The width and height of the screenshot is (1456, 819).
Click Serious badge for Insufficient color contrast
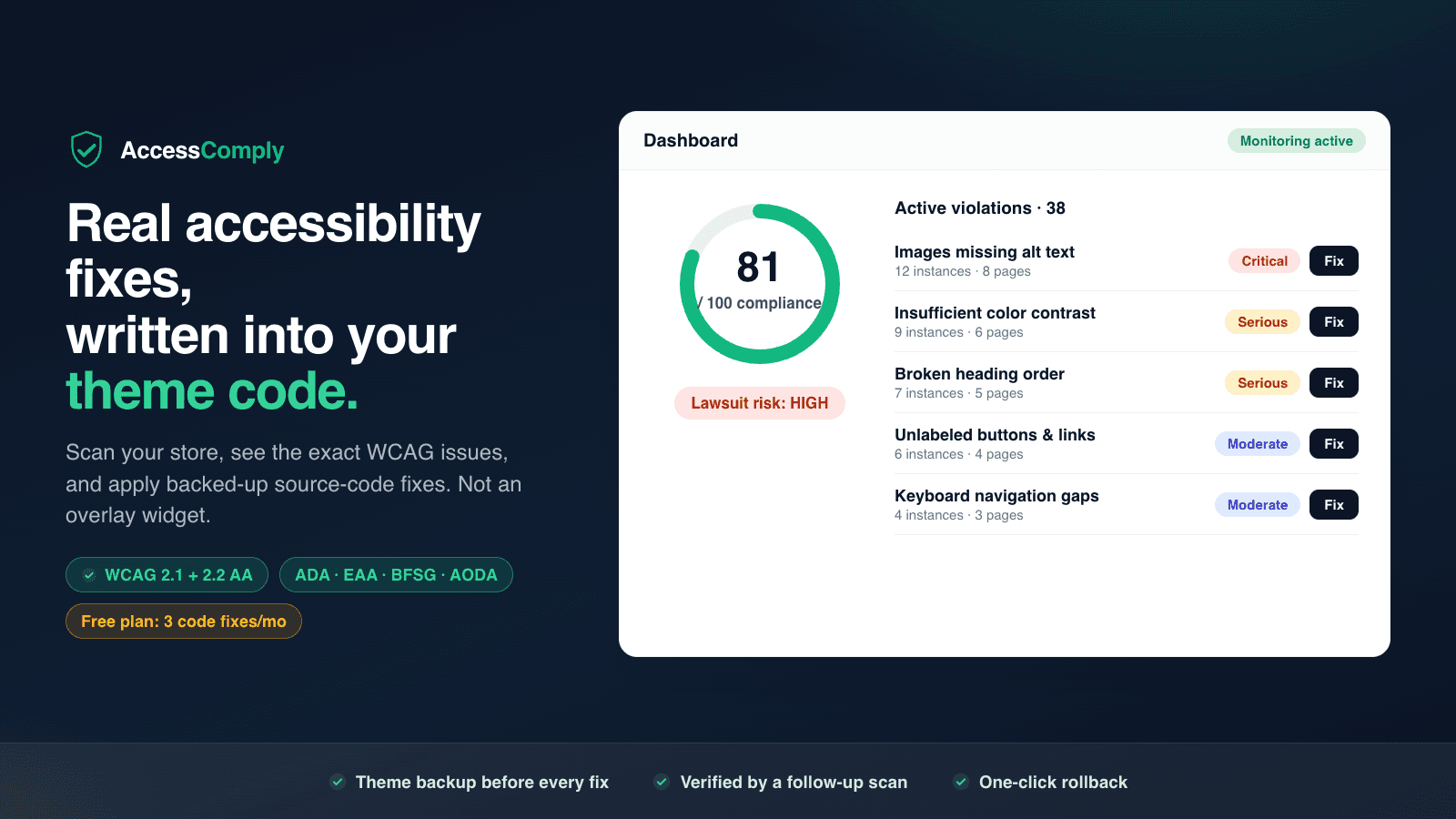pos(1263,322)
